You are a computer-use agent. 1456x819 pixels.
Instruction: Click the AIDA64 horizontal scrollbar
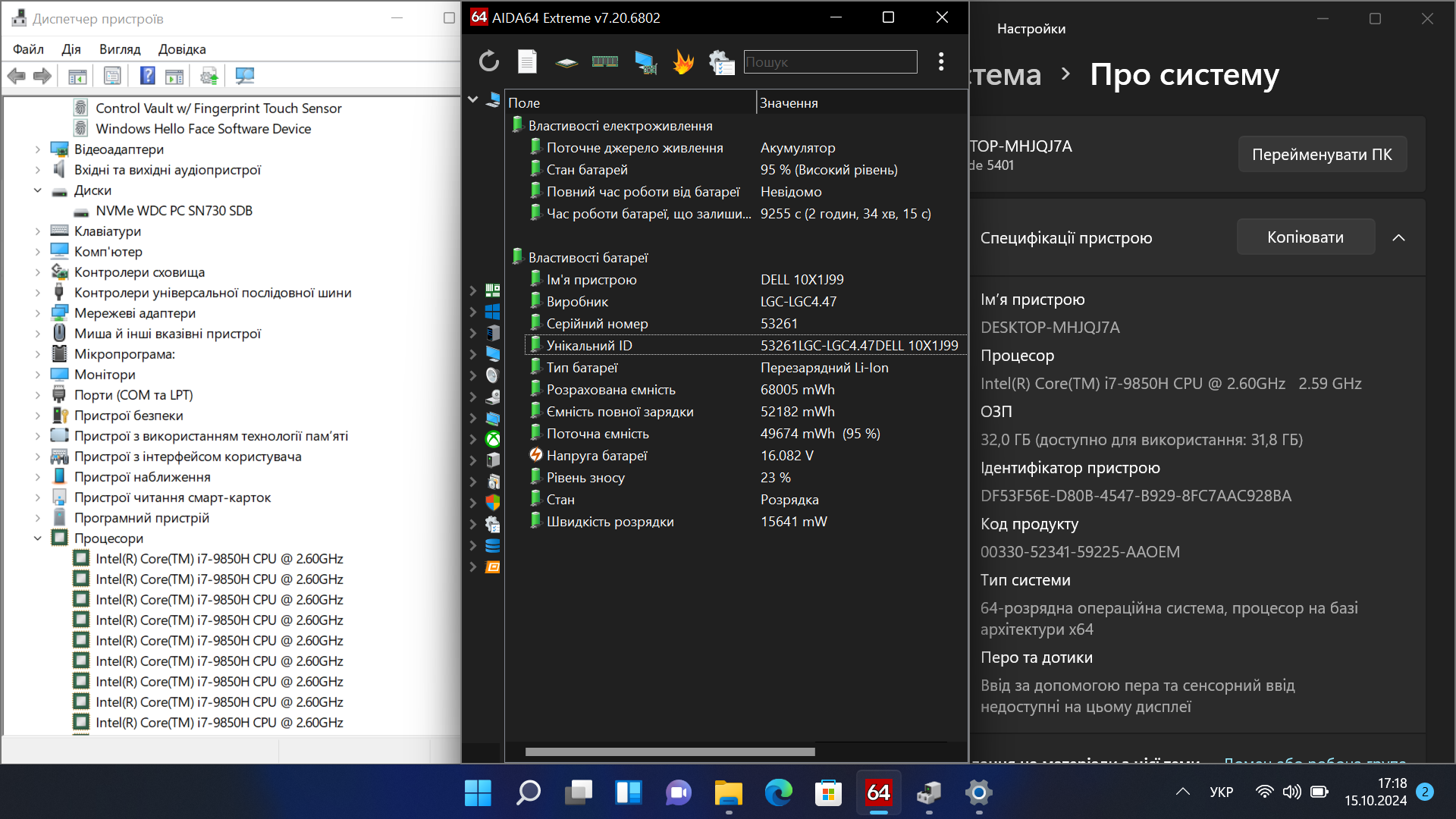pyautogui.click(x=670, y=752)
